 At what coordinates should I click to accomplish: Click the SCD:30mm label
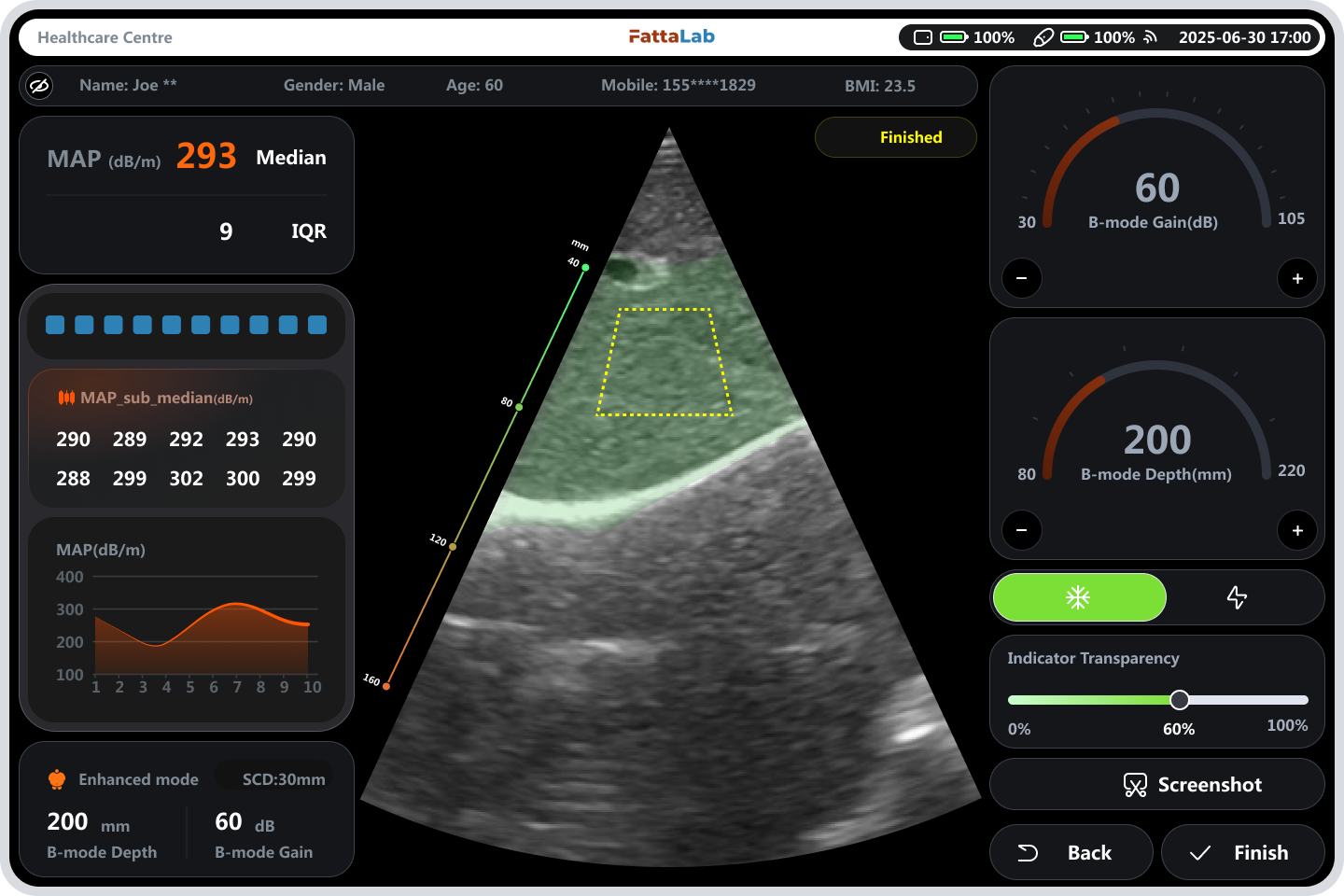click(x=284, y=779)
